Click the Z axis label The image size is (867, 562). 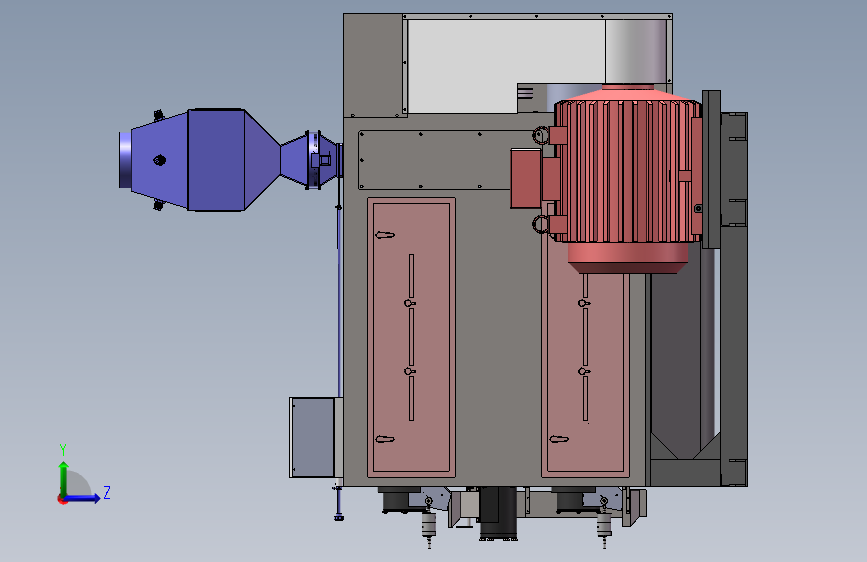107,492
